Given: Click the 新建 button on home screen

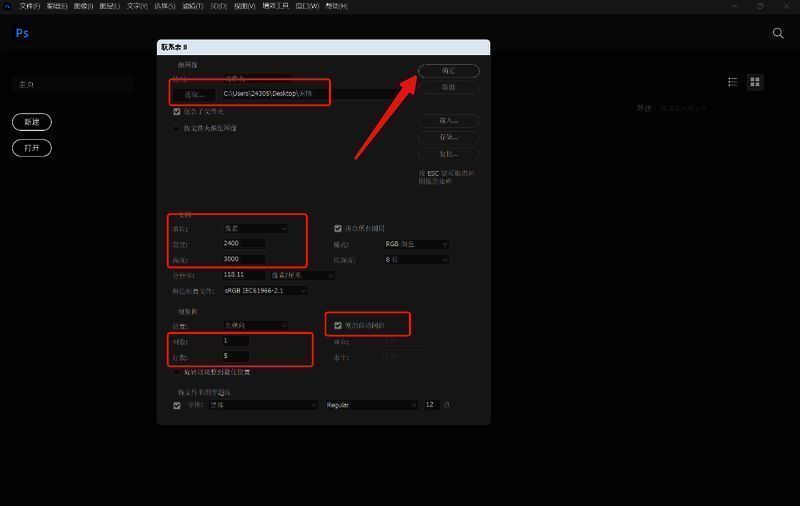Looking at the screenshot, I should (x=31, y=122).
